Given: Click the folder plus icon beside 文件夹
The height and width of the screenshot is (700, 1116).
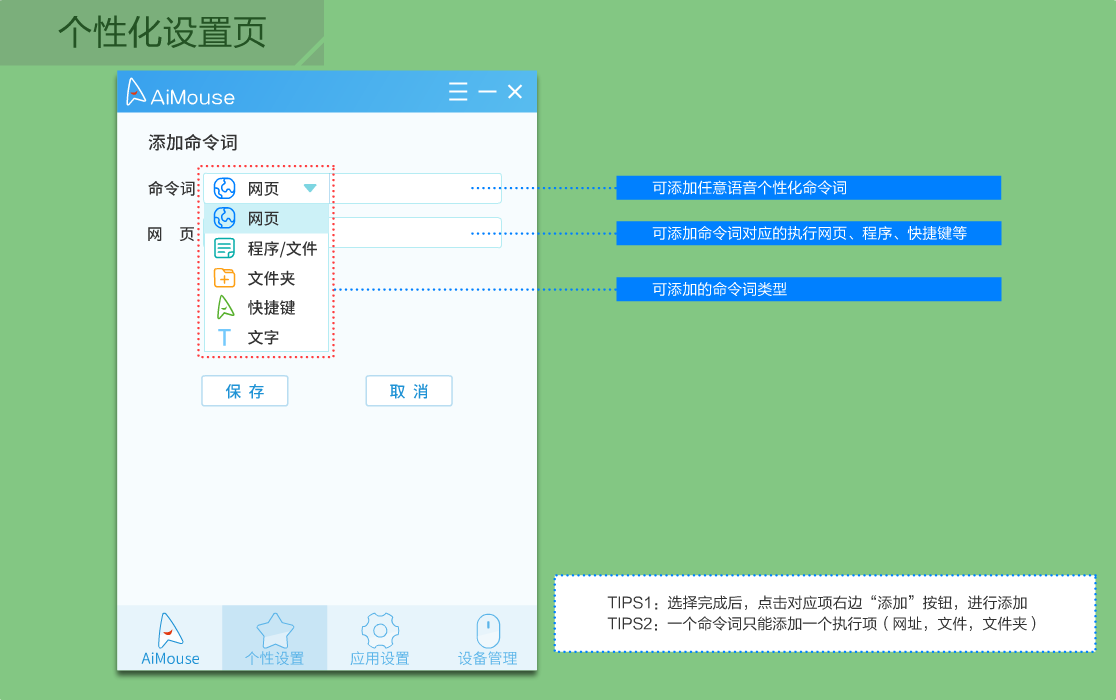Looking at the screenshot, I should click(x=225, y=278).
